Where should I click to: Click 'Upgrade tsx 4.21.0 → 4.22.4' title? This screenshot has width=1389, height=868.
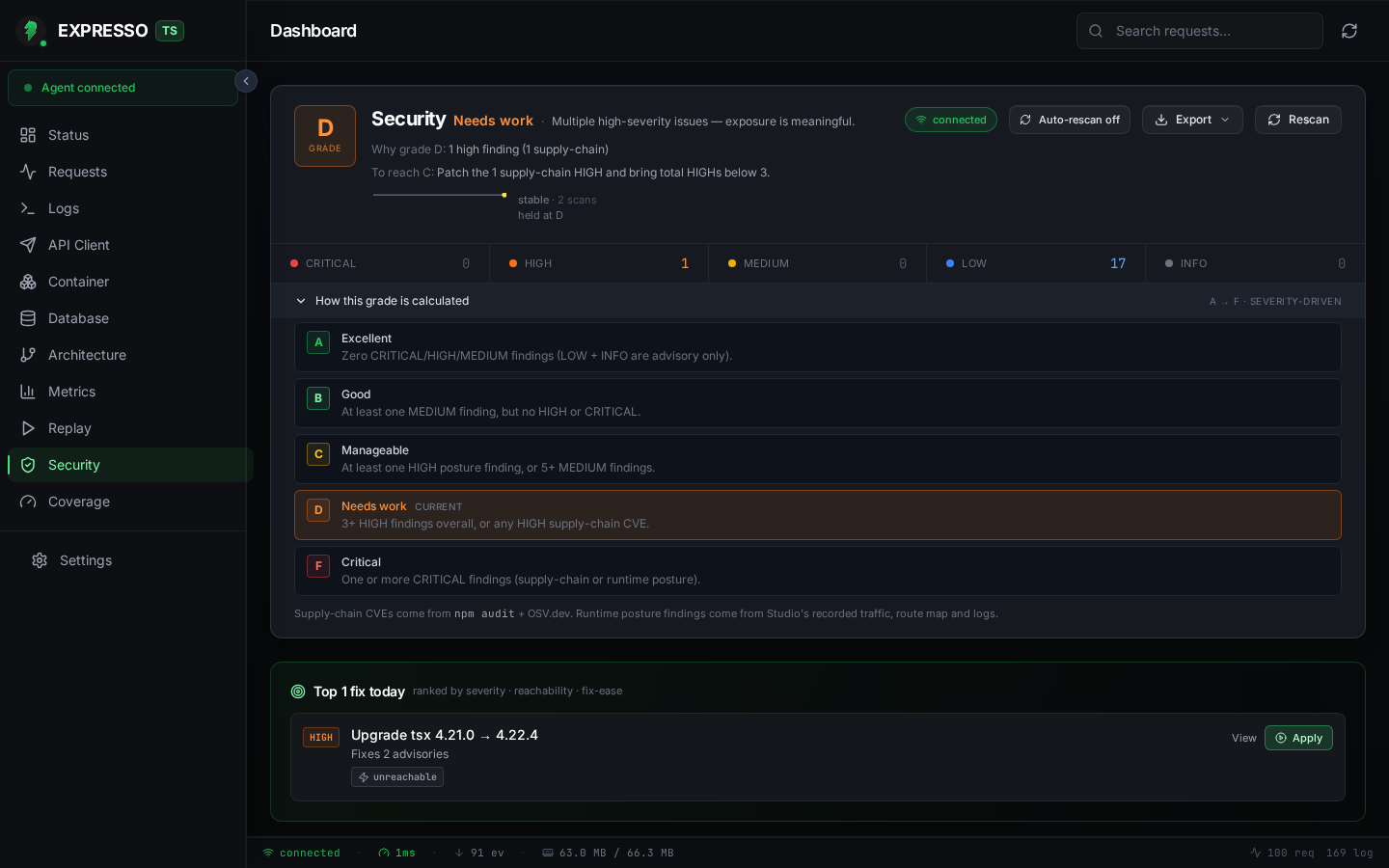tap(445, 735)
